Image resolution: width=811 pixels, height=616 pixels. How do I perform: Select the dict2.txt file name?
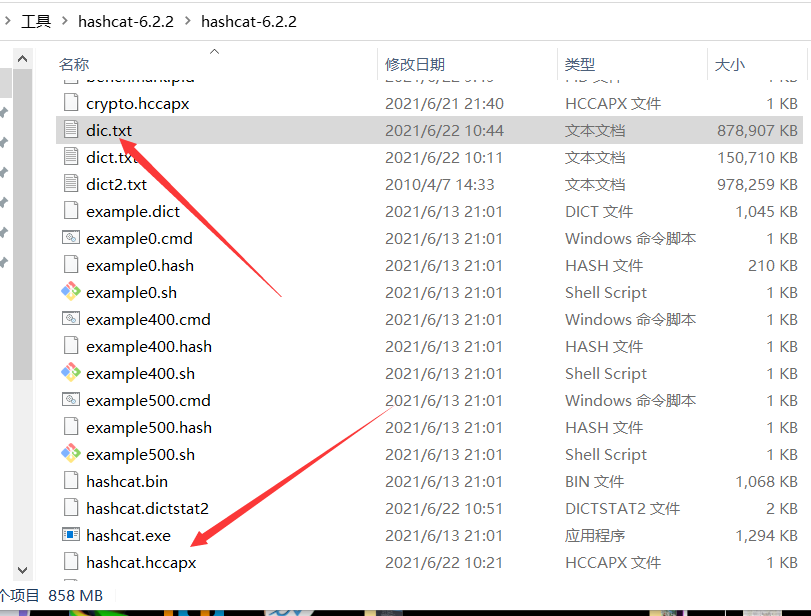coord(116,185)
